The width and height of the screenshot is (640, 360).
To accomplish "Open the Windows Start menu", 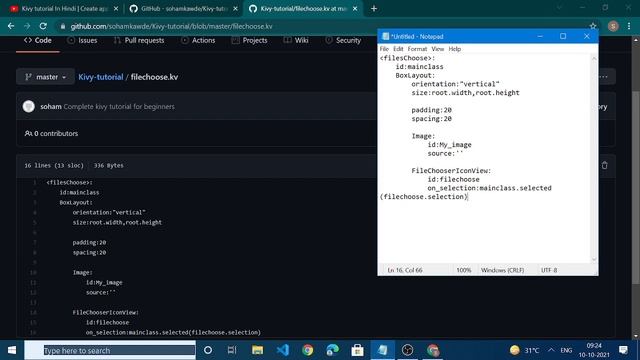I will (12, 350).
